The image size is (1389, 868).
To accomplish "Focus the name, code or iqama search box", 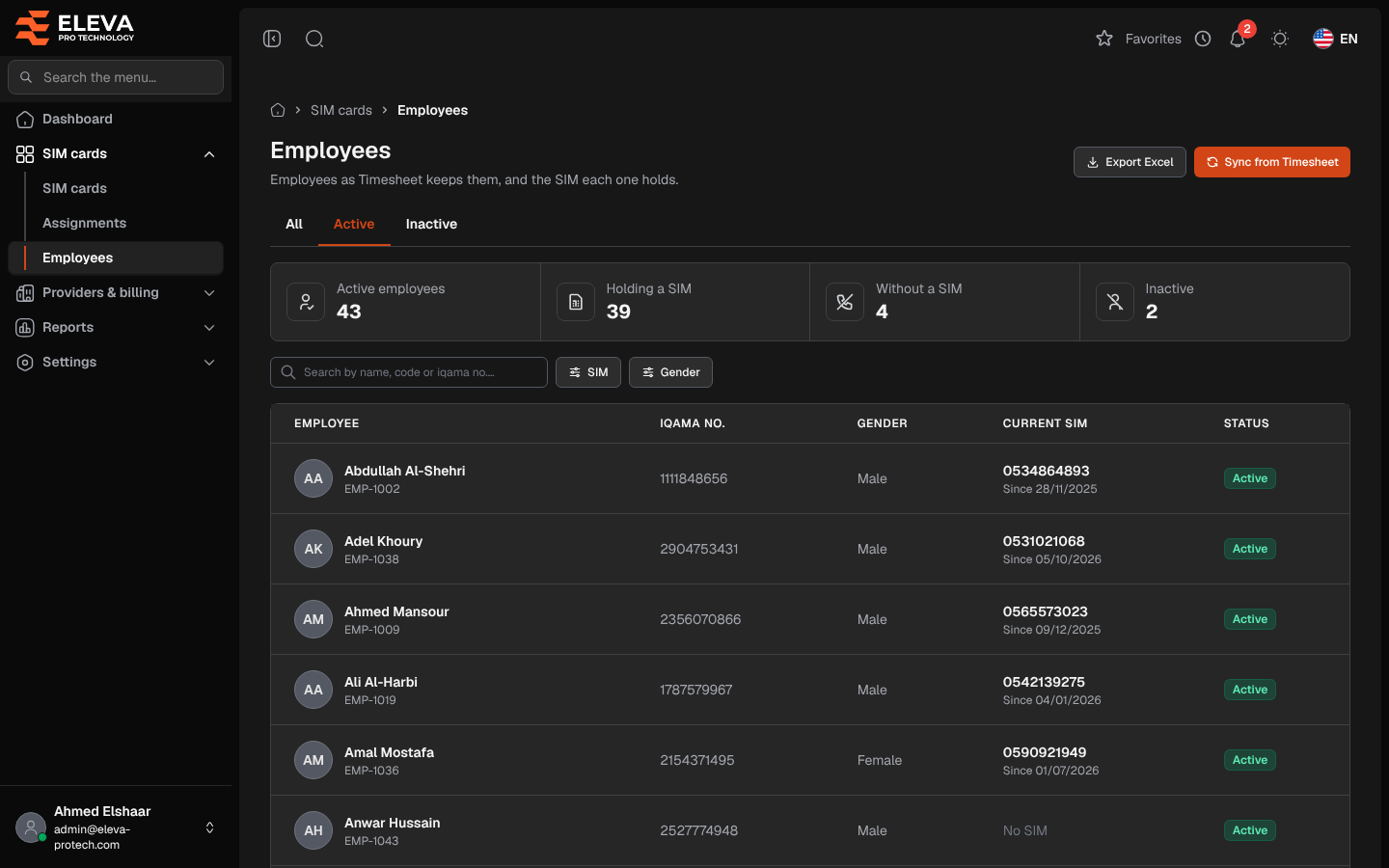I will coord(409,372).
